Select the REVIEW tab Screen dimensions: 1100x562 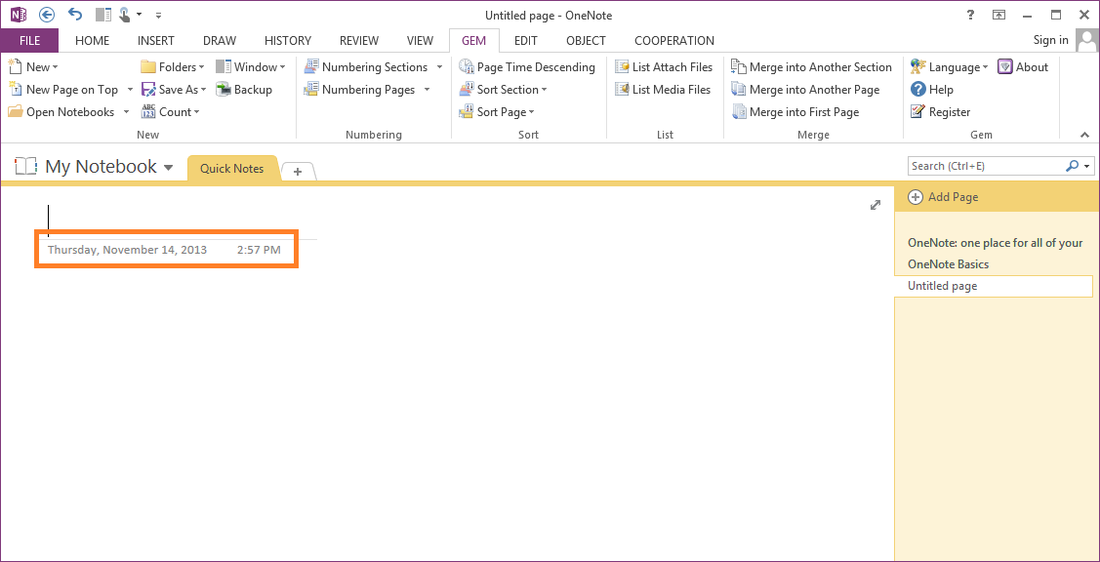point(359,41)
